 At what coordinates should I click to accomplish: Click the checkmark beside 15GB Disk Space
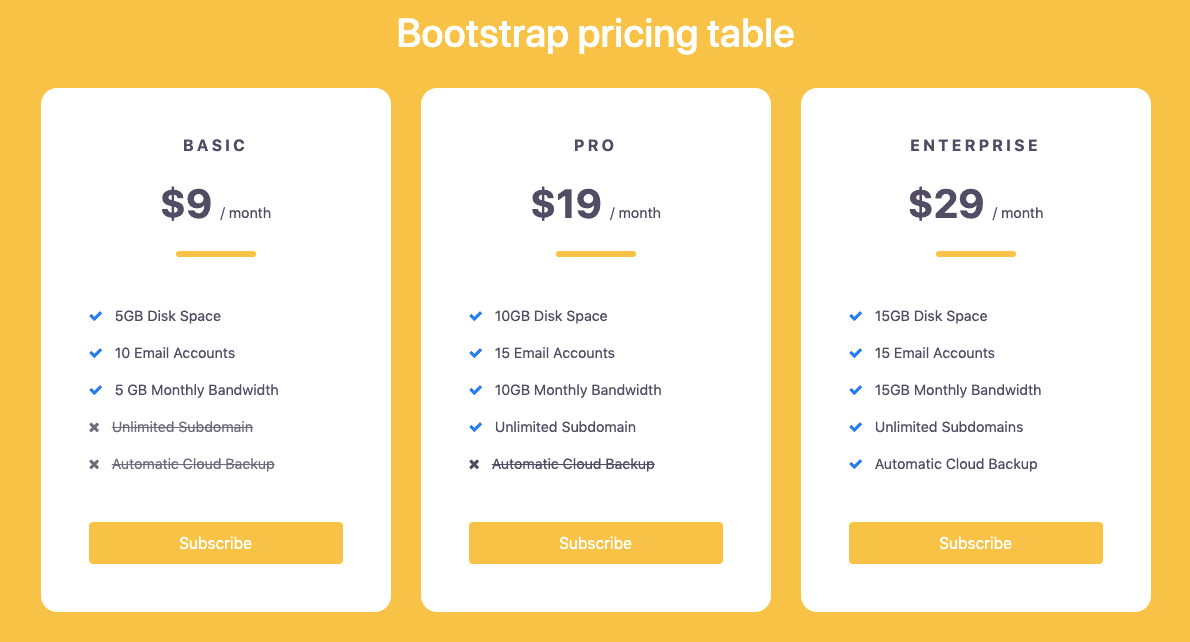[855, 316]
